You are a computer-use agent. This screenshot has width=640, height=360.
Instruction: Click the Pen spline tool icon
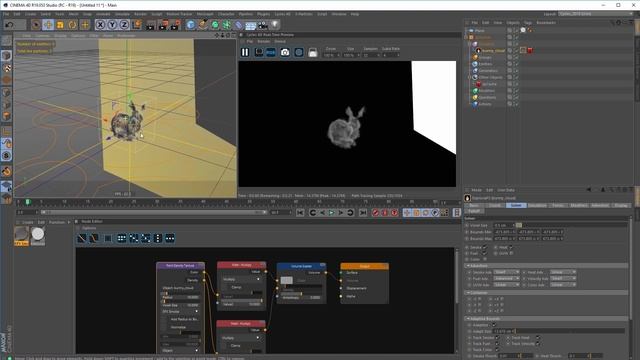(203, 25)
